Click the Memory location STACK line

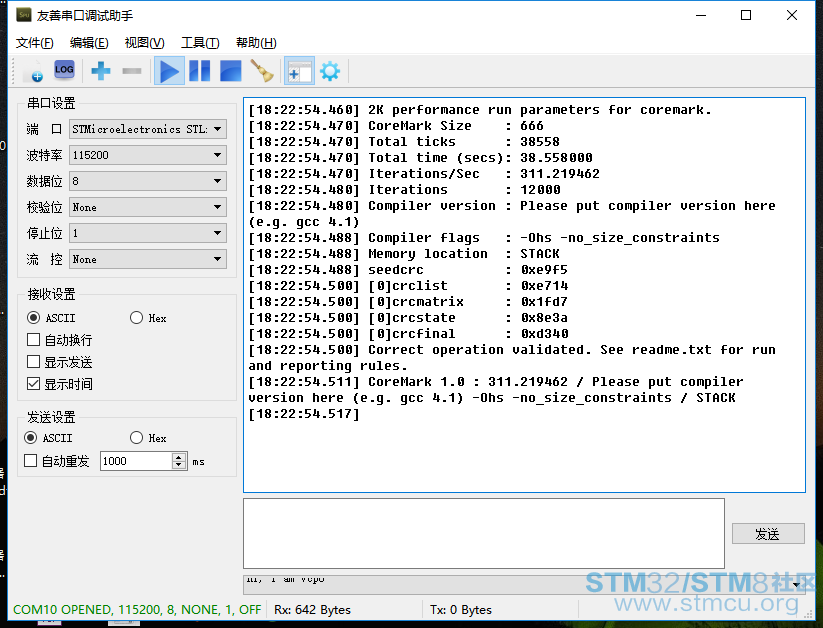click(404, 254)
